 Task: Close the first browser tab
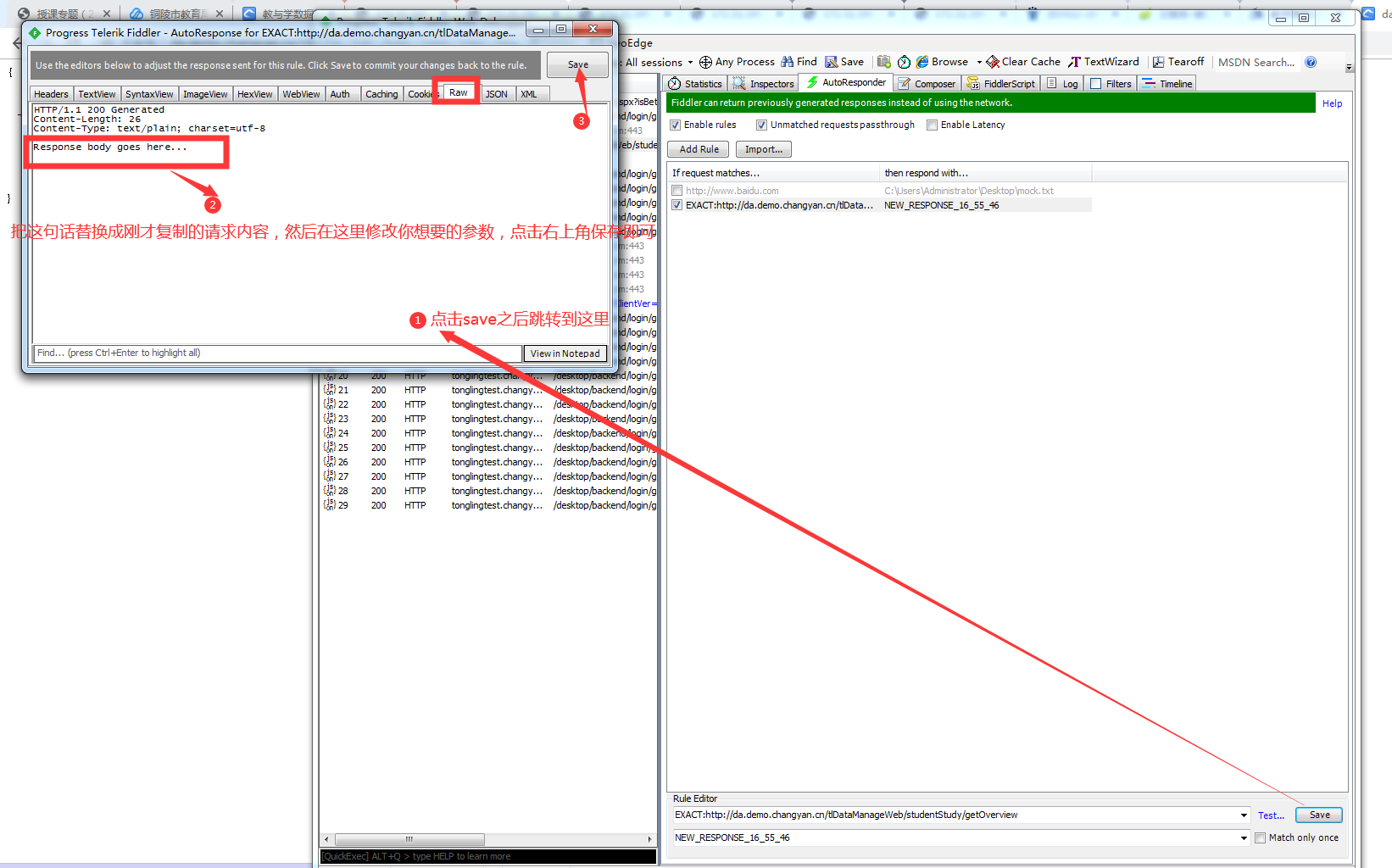107,14
